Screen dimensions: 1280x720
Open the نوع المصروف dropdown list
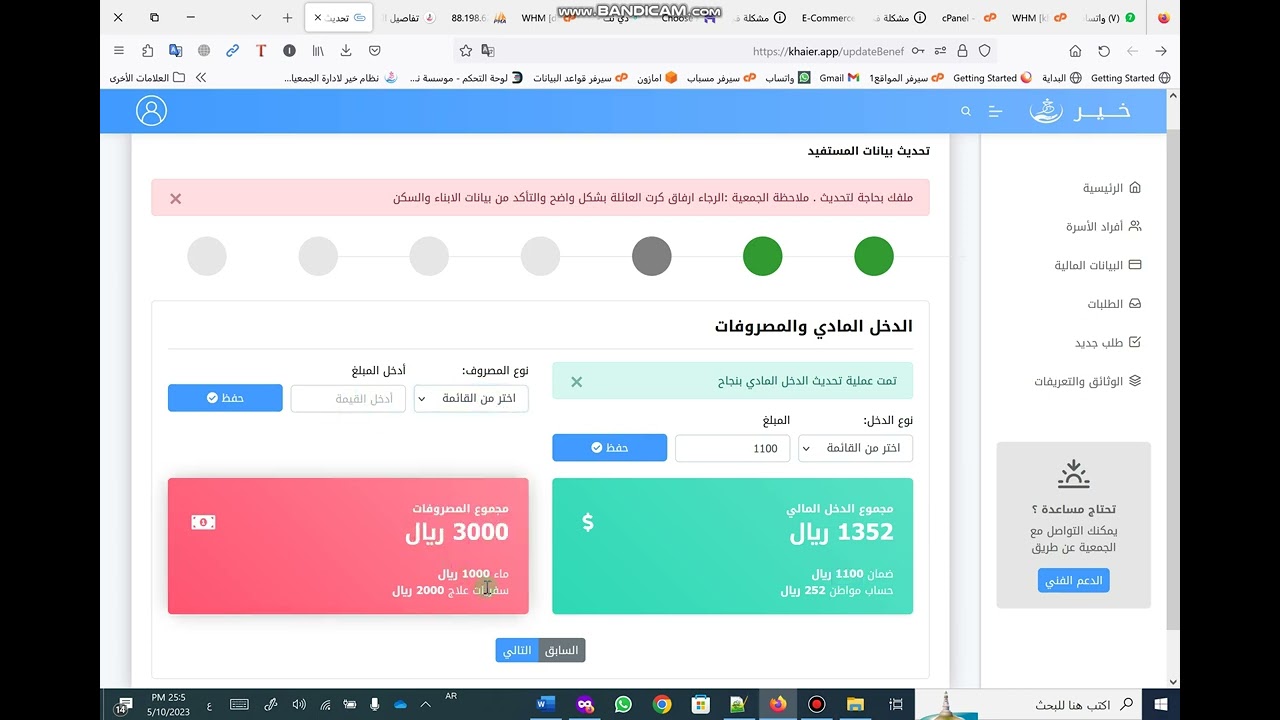[471, 398]
